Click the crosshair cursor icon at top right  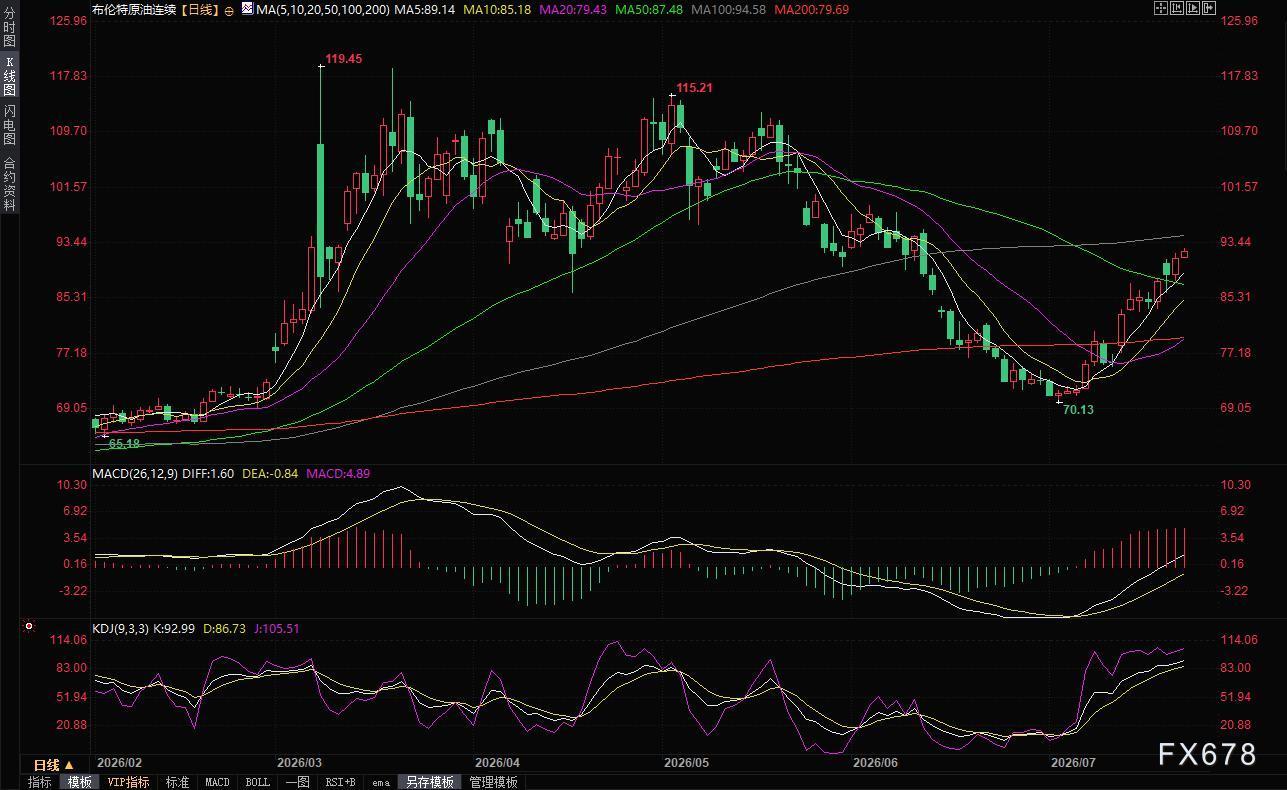click(x=1161, y=8)
